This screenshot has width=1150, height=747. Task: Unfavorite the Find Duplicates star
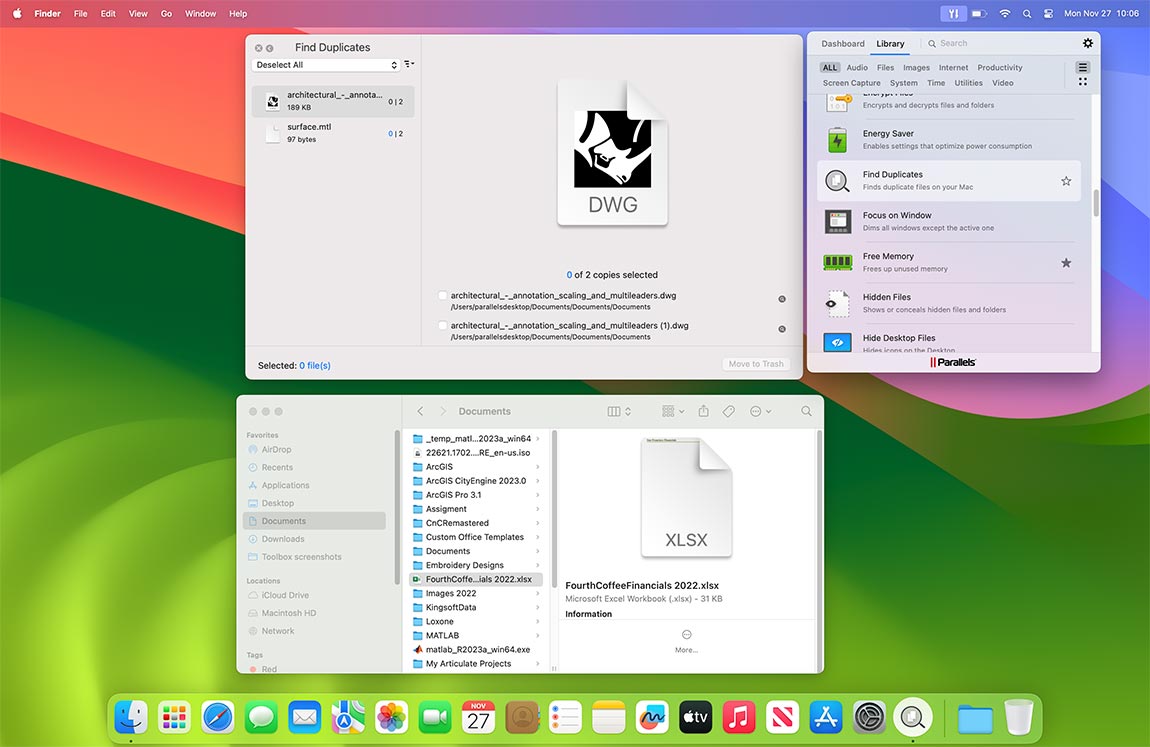point(1066,180)
